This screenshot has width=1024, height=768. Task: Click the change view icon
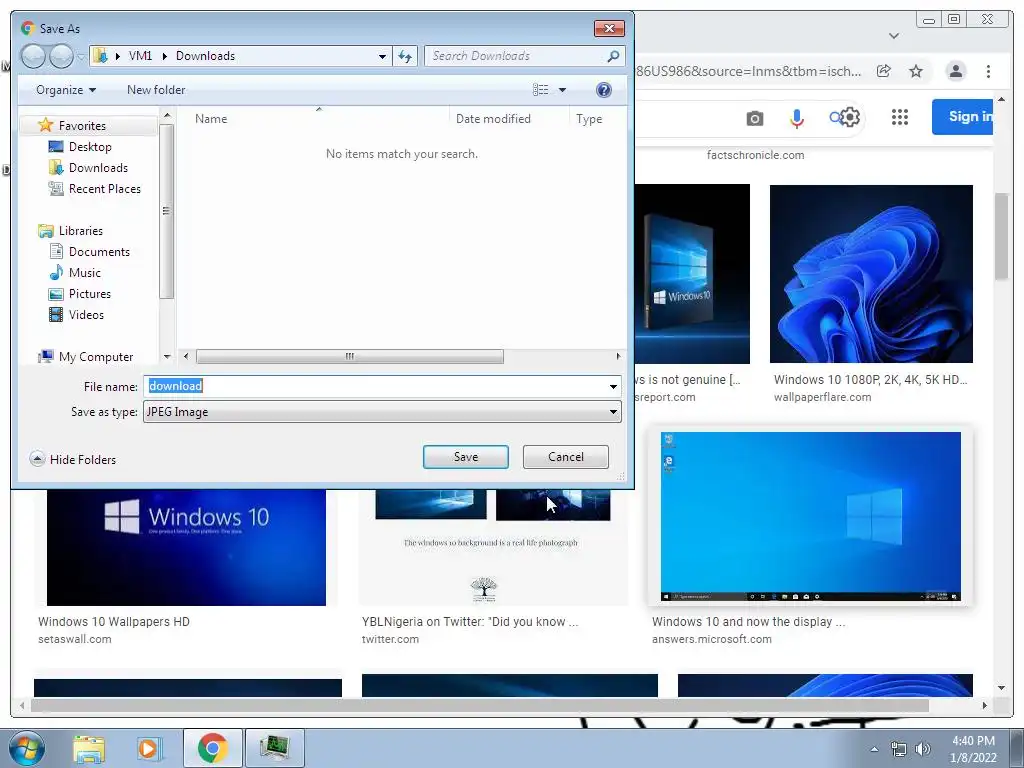pos(540,90)
